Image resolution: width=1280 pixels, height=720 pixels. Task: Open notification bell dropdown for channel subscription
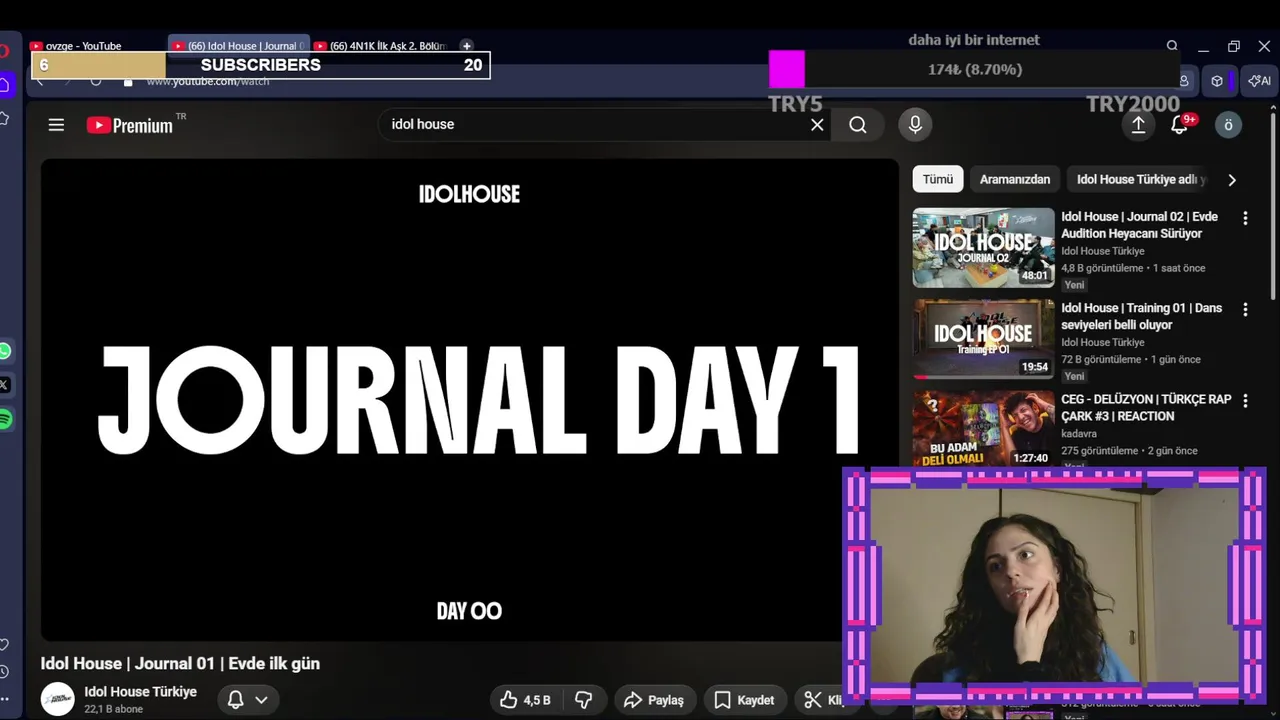click(x=248, y=700)
